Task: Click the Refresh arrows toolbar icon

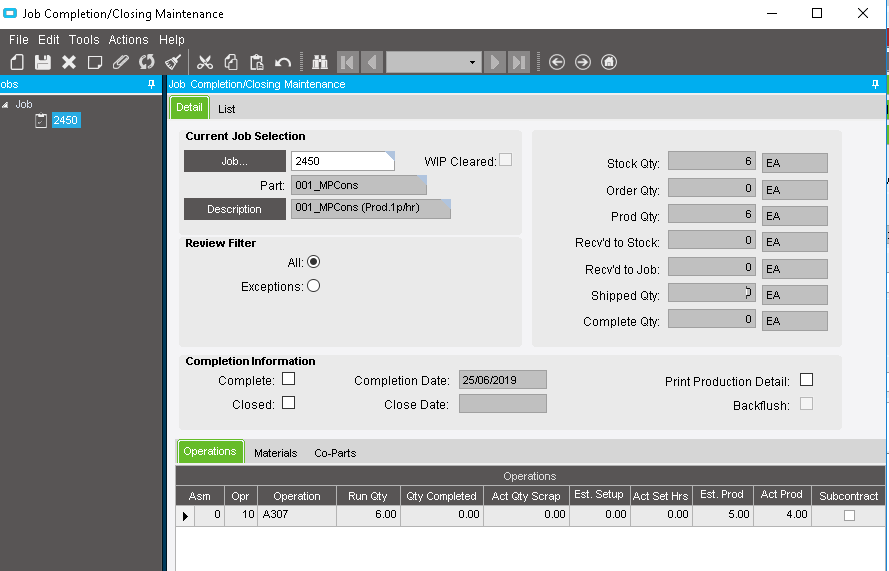Action: [x=147, y=62]
